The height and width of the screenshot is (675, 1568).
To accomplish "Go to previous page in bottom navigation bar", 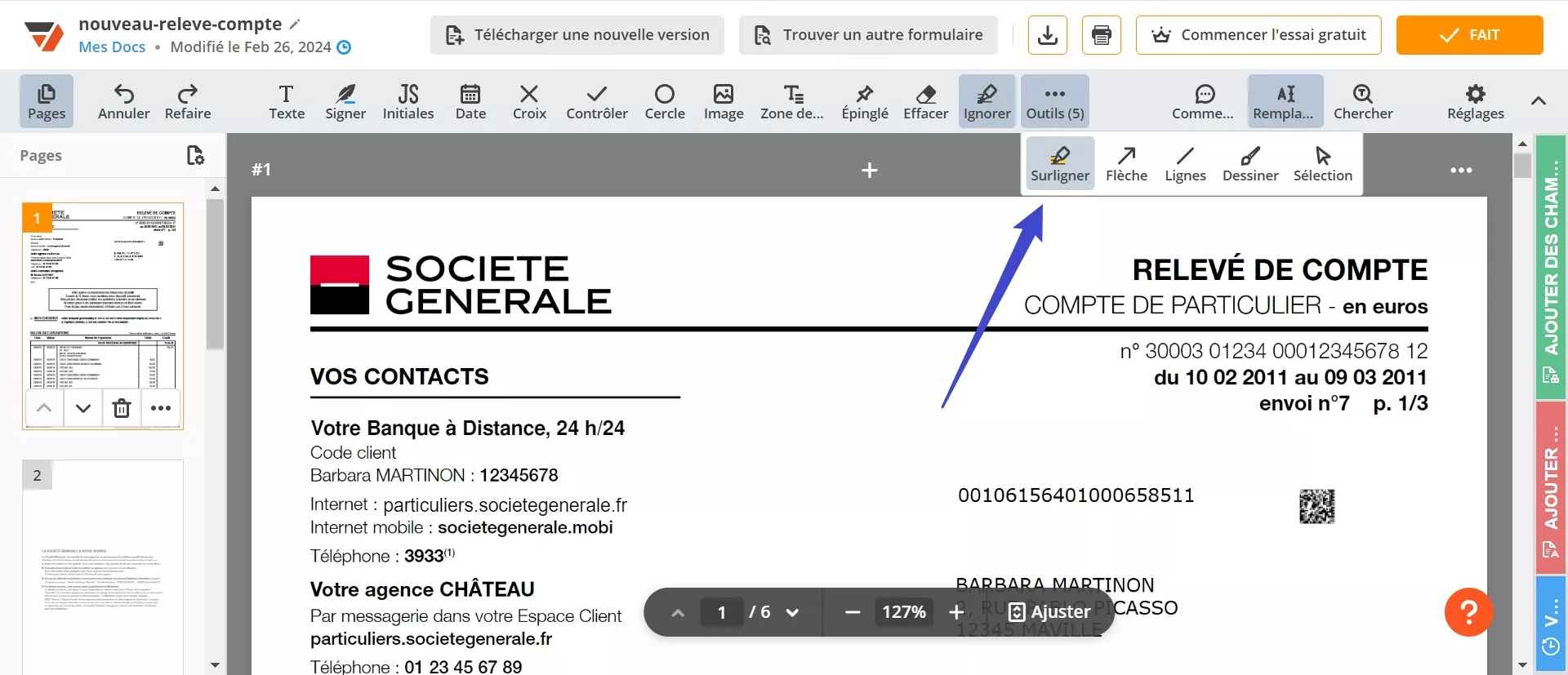I will pos(678,612).
